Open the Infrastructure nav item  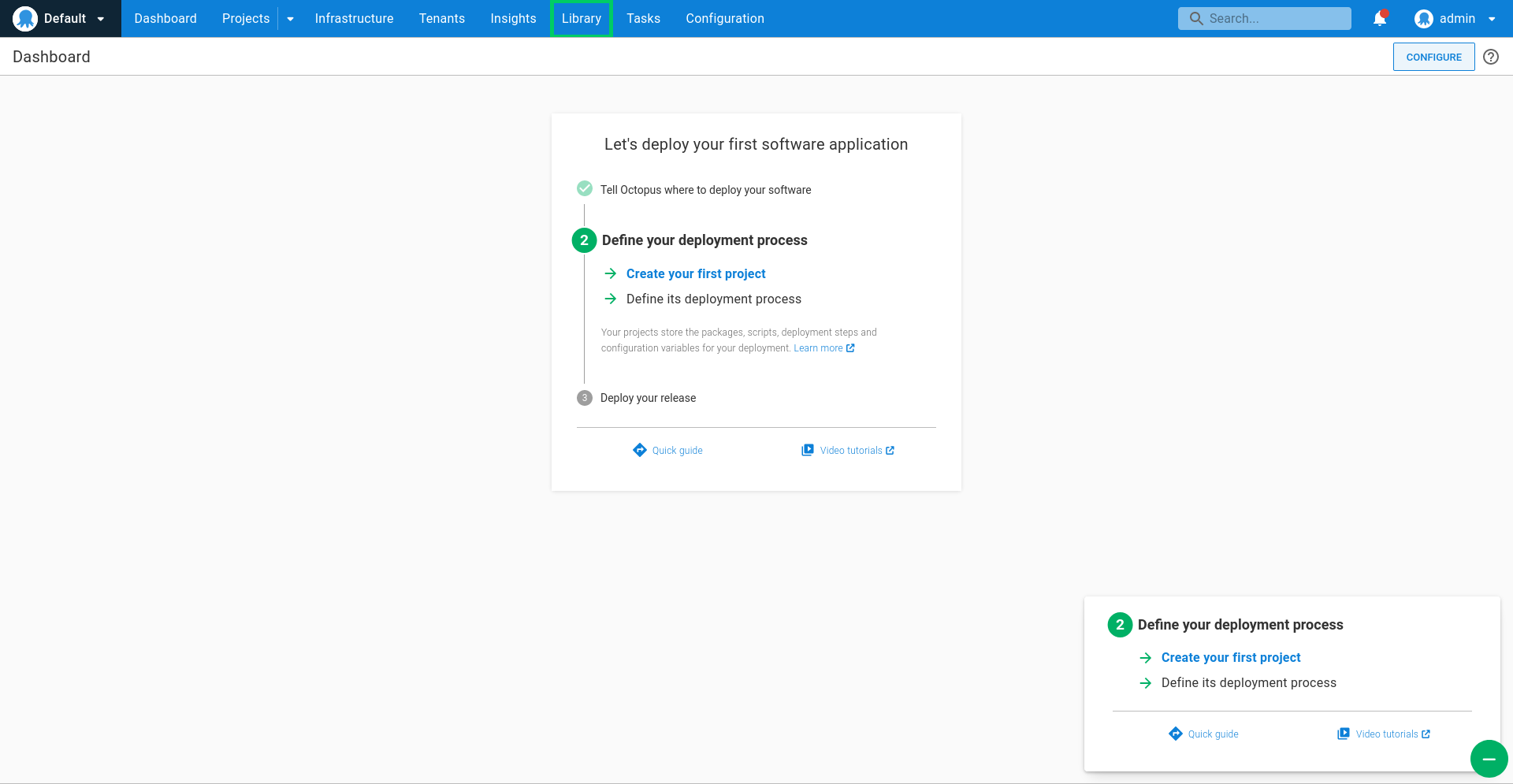354,18
